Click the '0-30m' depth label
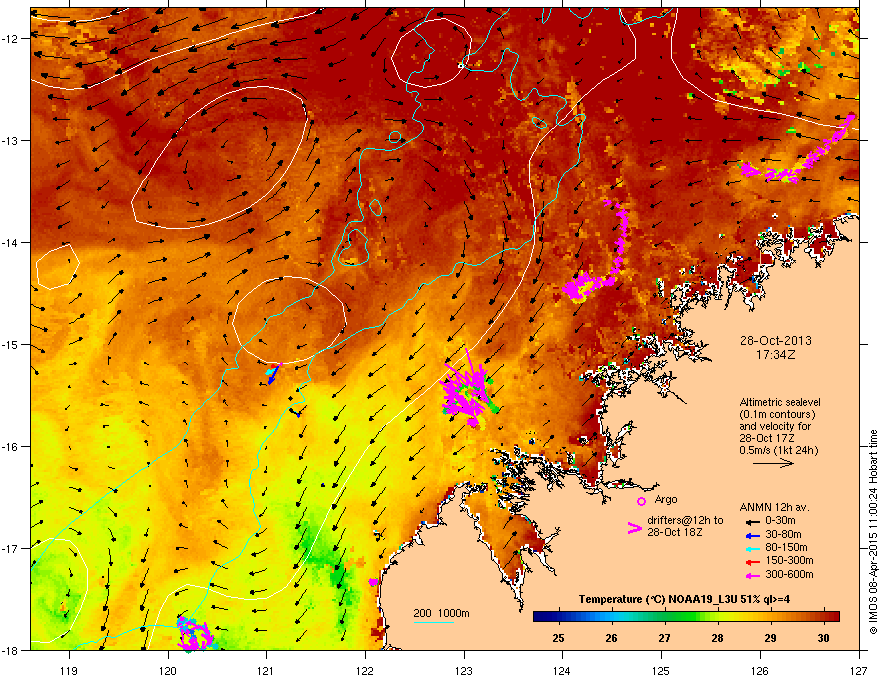 click(x=781, y=521)
